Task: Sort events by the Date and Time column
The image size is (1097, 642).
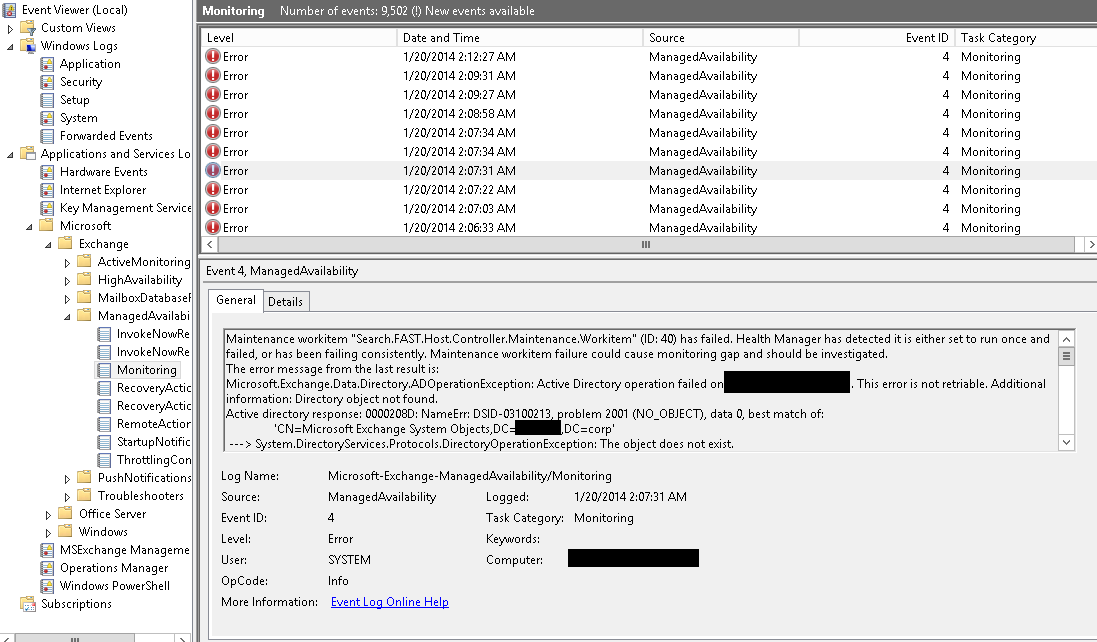Action: point(441,36)
